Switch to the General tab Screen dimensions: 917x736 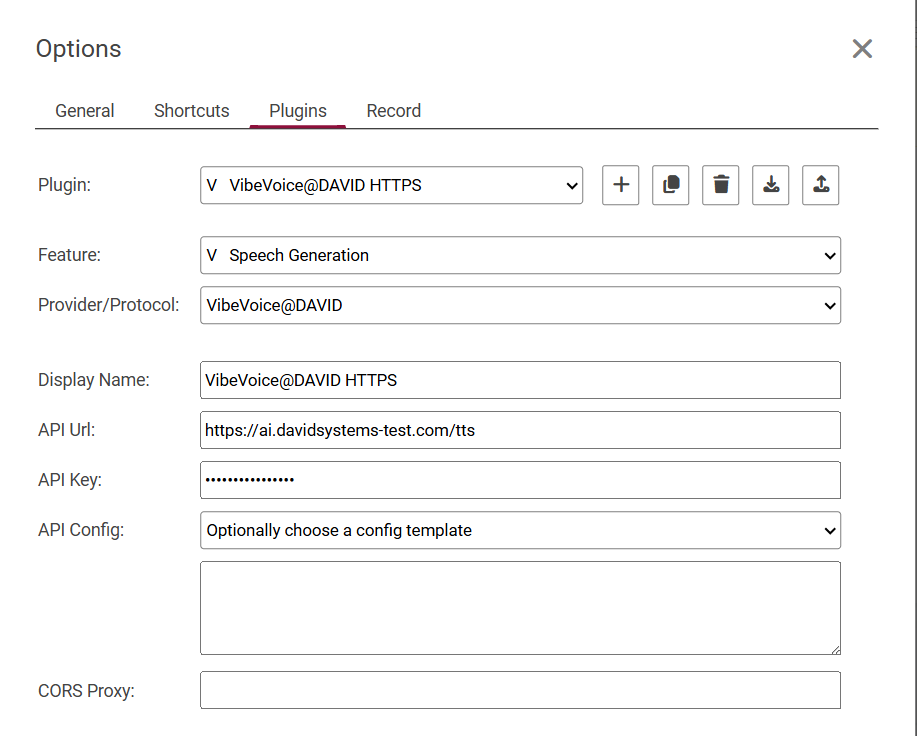click(x=85, y=110)
